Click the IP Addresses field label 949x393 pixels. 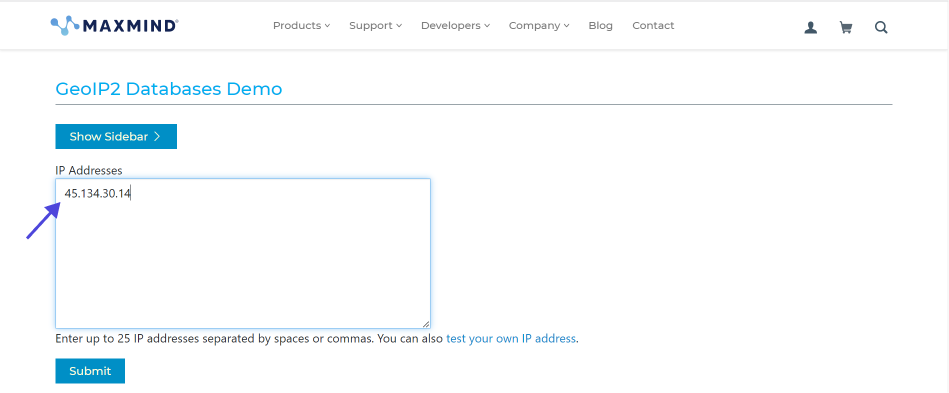click(89, 170)
